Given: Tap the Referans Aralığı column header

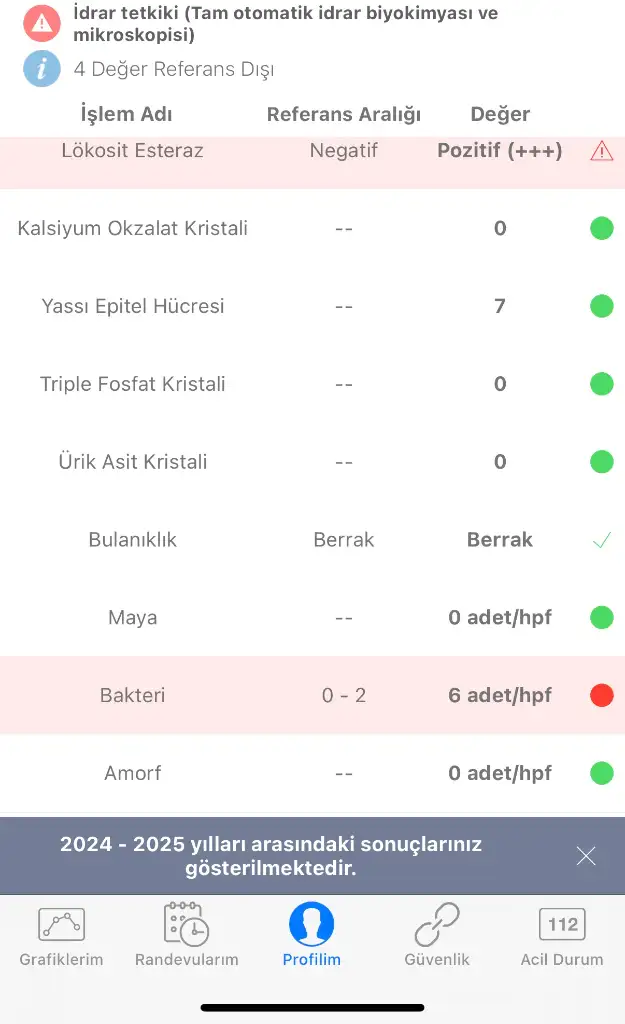Looking at the screenshot, I should click(x=344, y=114).
